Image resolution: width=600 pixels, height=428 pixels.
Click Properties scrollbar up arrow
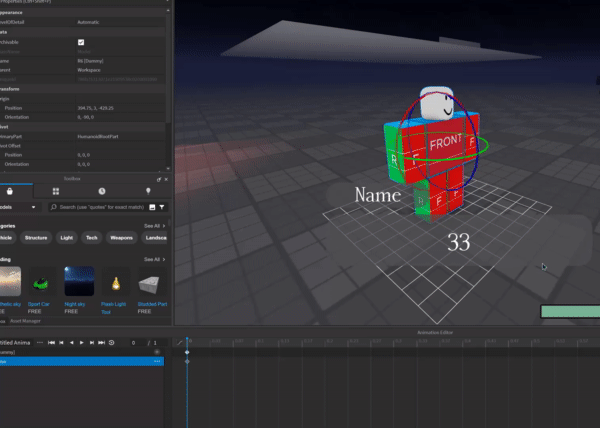[168, 11]
